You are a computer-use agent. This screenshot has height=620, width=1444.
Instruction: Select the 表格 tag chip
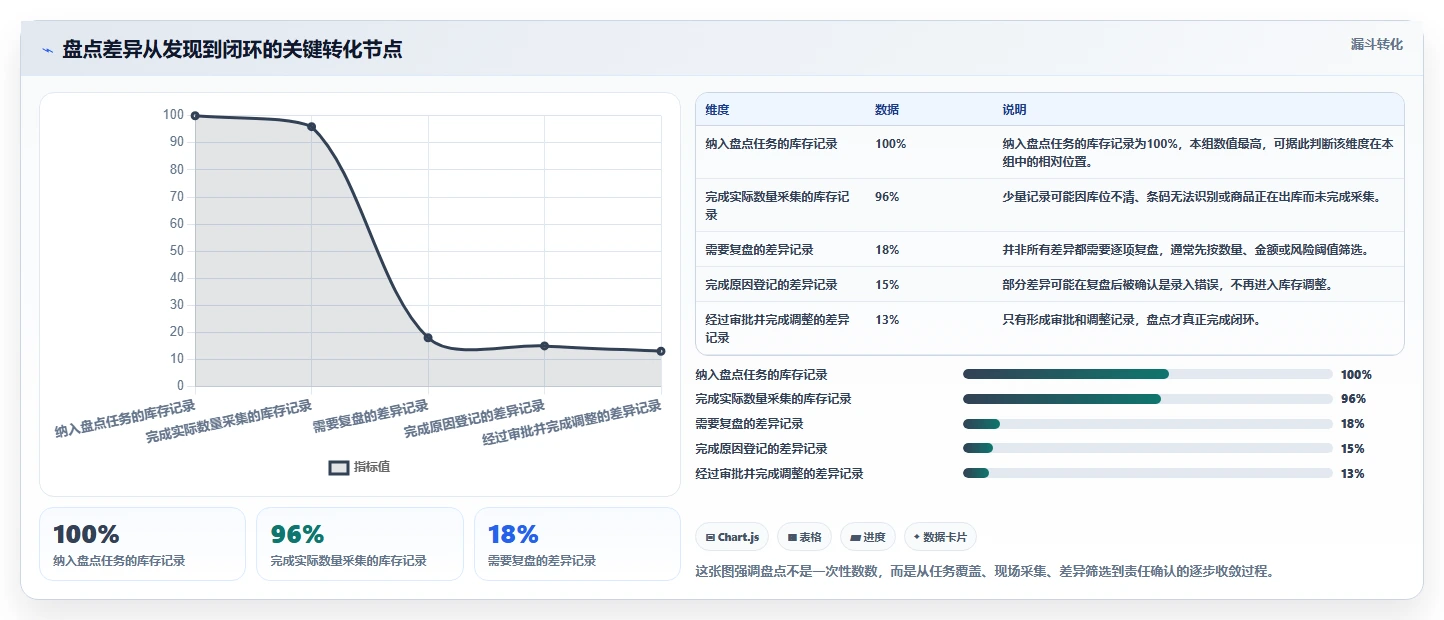804,537
